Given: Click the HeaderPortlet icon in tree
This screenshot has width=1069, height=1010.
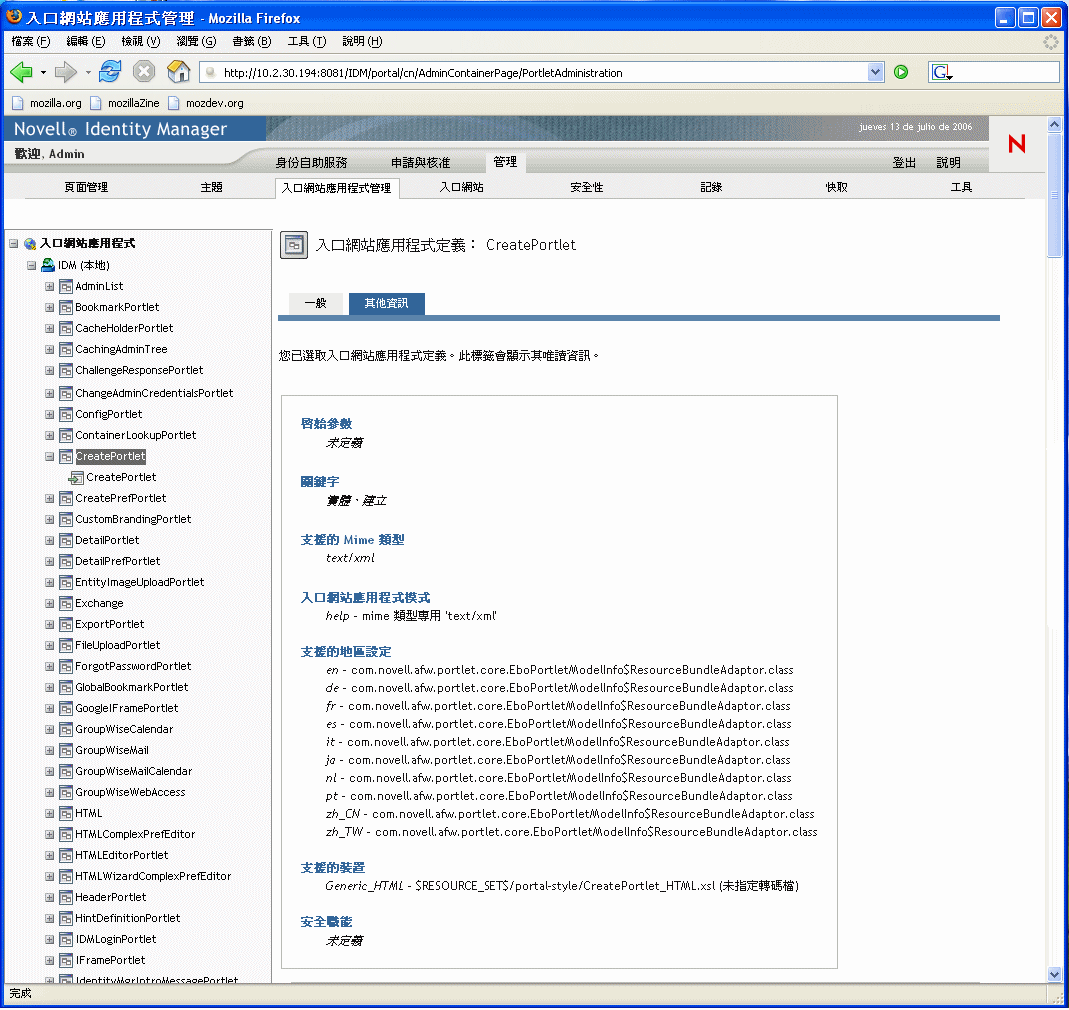Looking at the screenshot, I should coord(65,897).
